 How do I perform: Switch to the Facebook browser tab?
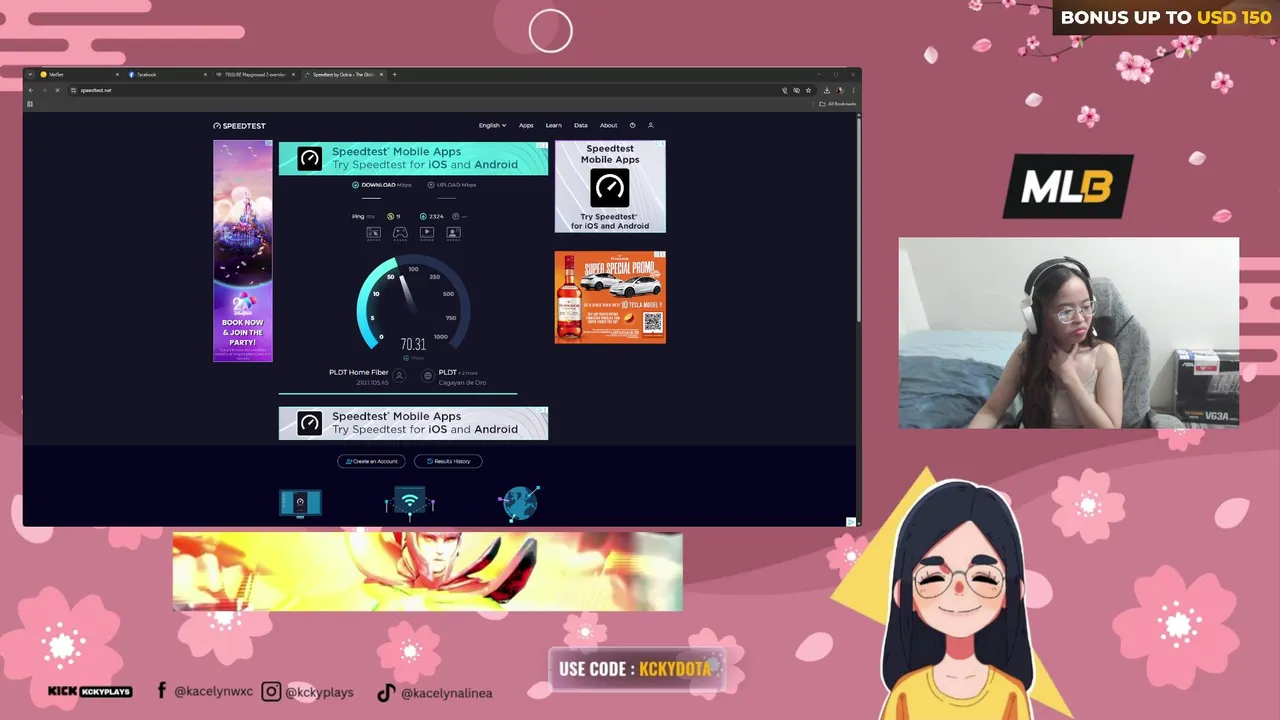point(168,74)
